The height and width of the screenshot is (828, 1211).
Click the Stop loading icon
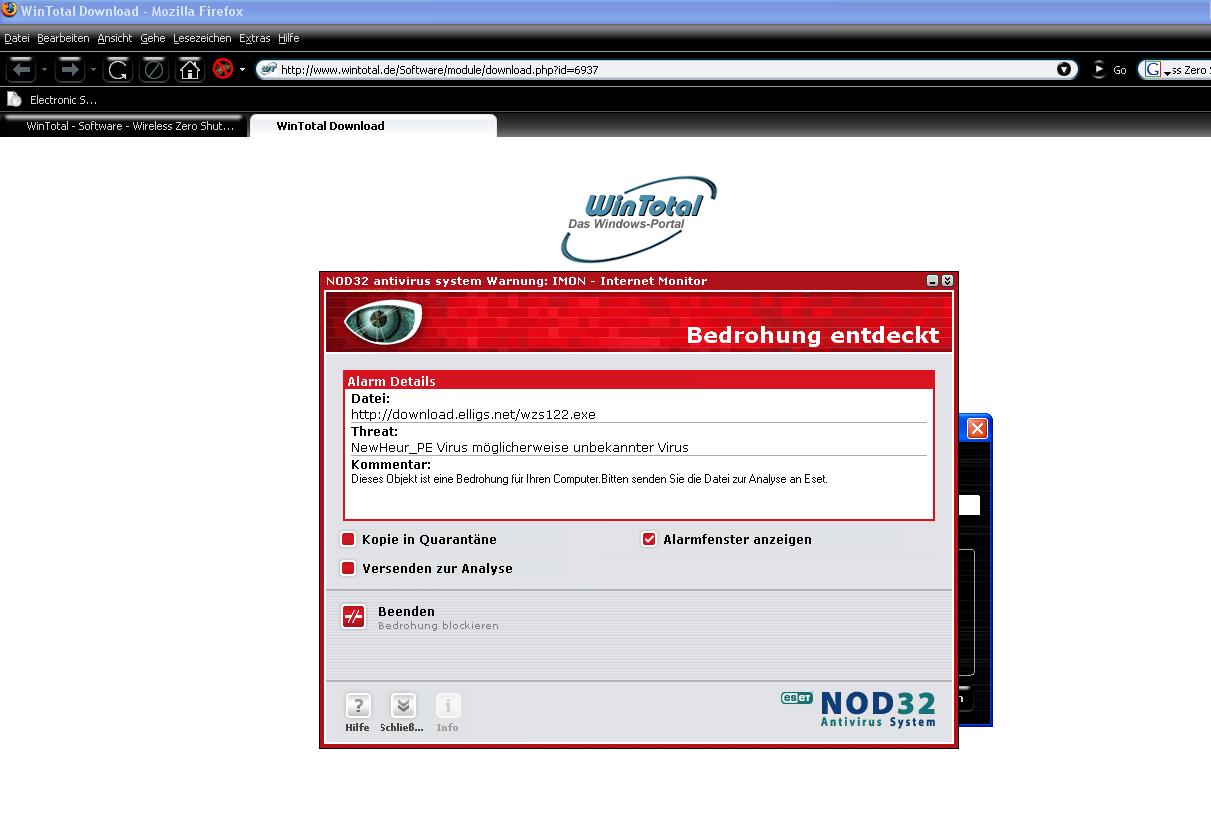coord(154,70)
